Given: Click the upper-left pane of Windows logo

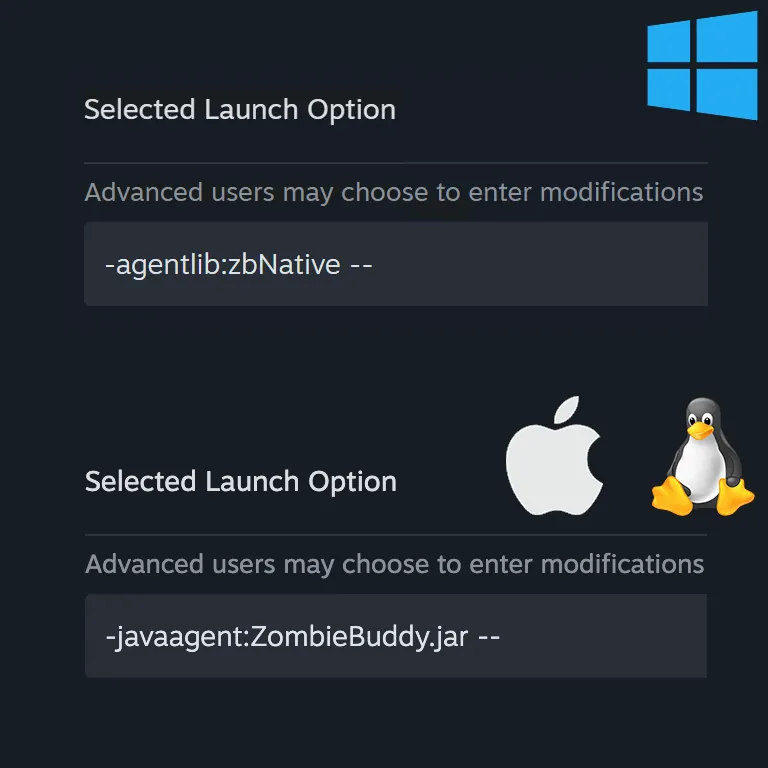Looking at the screenshot, I should 669,42.
